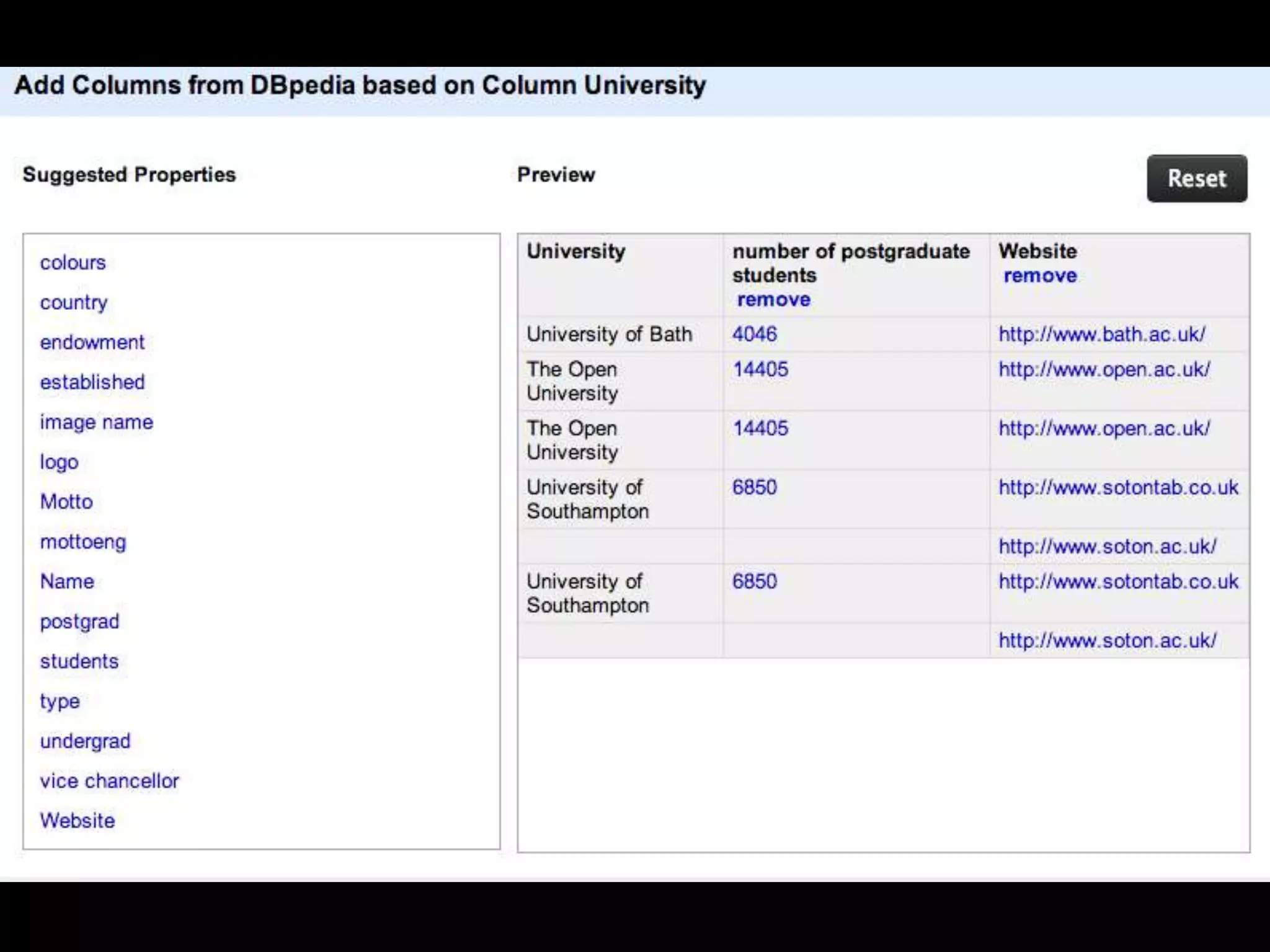Add the logo property
The image size is (1270, 952).
pyautogui.click(x=59, y=462)
